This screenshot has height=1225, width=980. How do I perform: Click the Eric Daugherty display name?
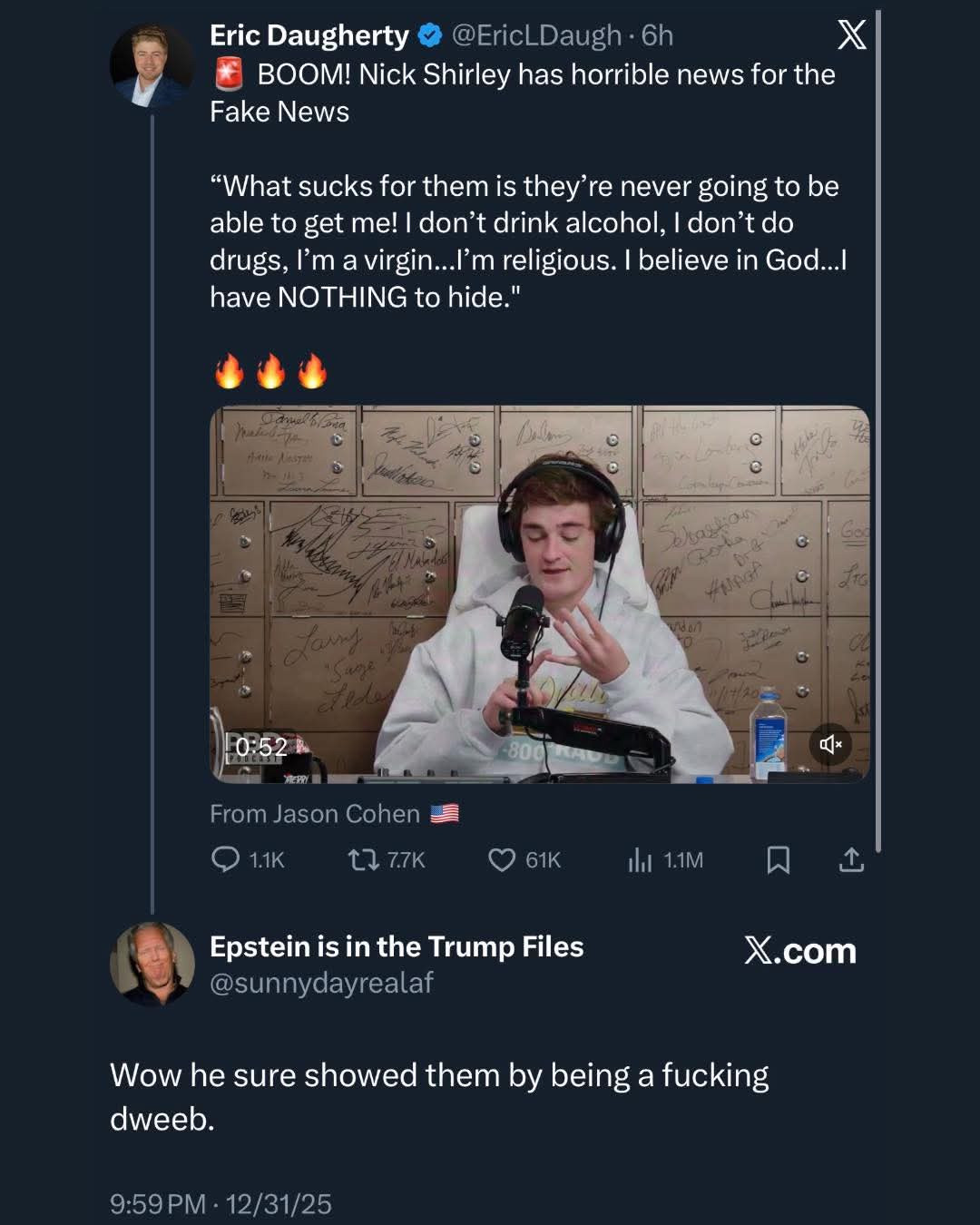309,35
